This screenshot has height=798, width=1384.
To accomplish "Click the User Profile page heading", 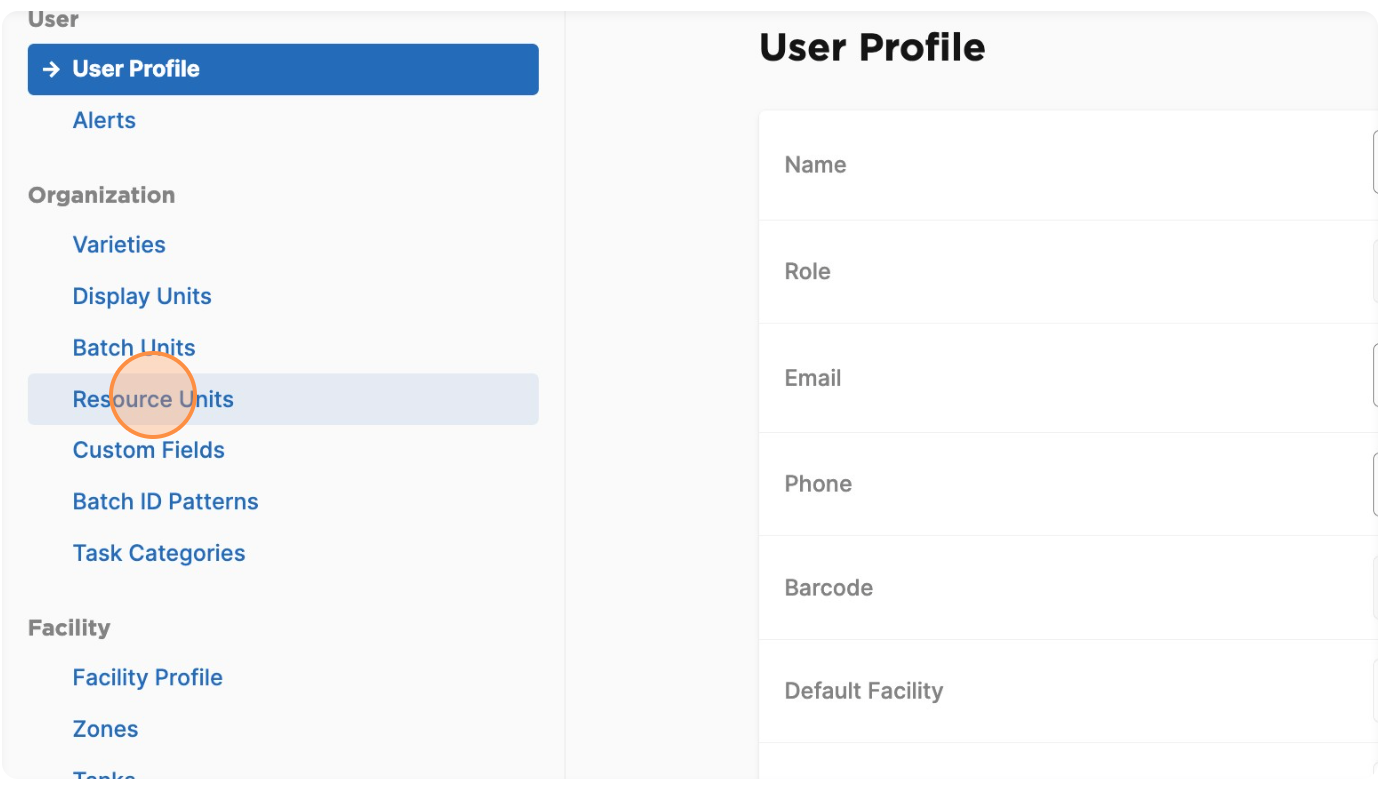I will click(x=872, y=47).
